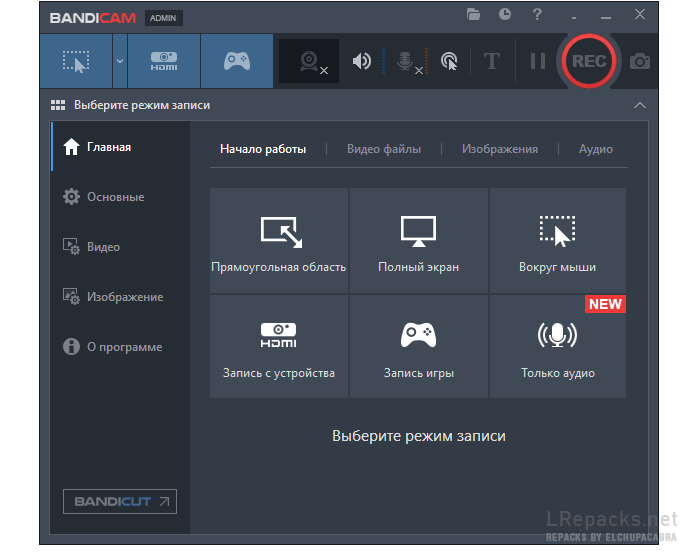The width and height of the screenshot is (700, 560).
Task: Open the Bandicut link button
Action: point(120,501)
